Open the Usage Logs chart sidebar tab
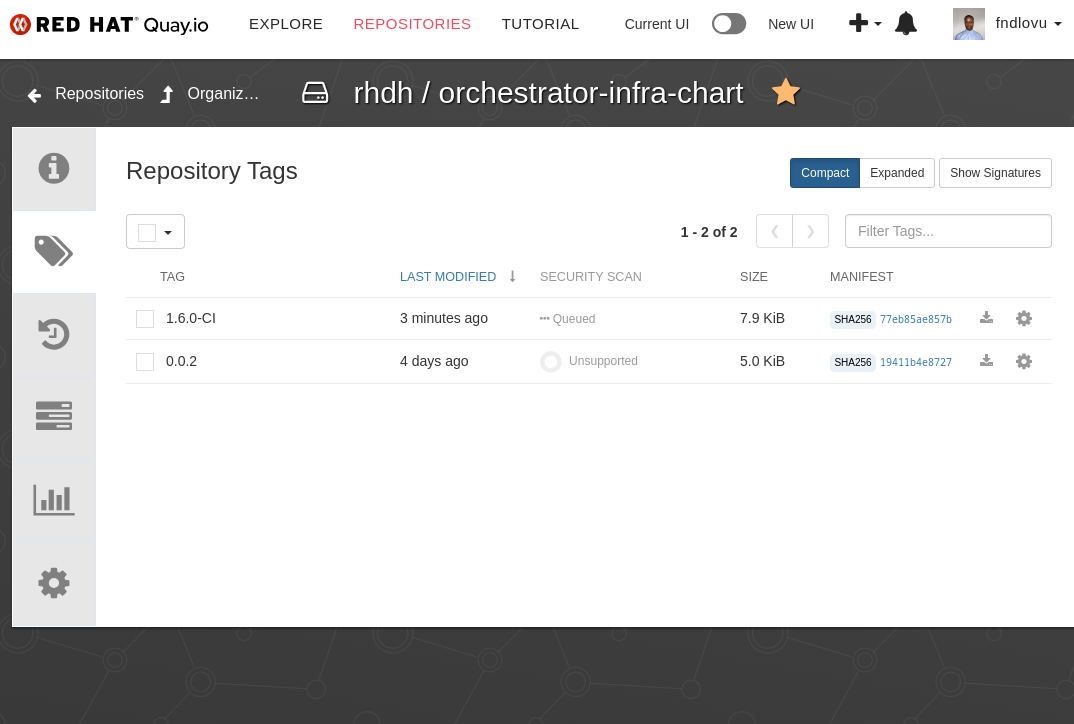 pyautogui.click(x=54, y=500)
